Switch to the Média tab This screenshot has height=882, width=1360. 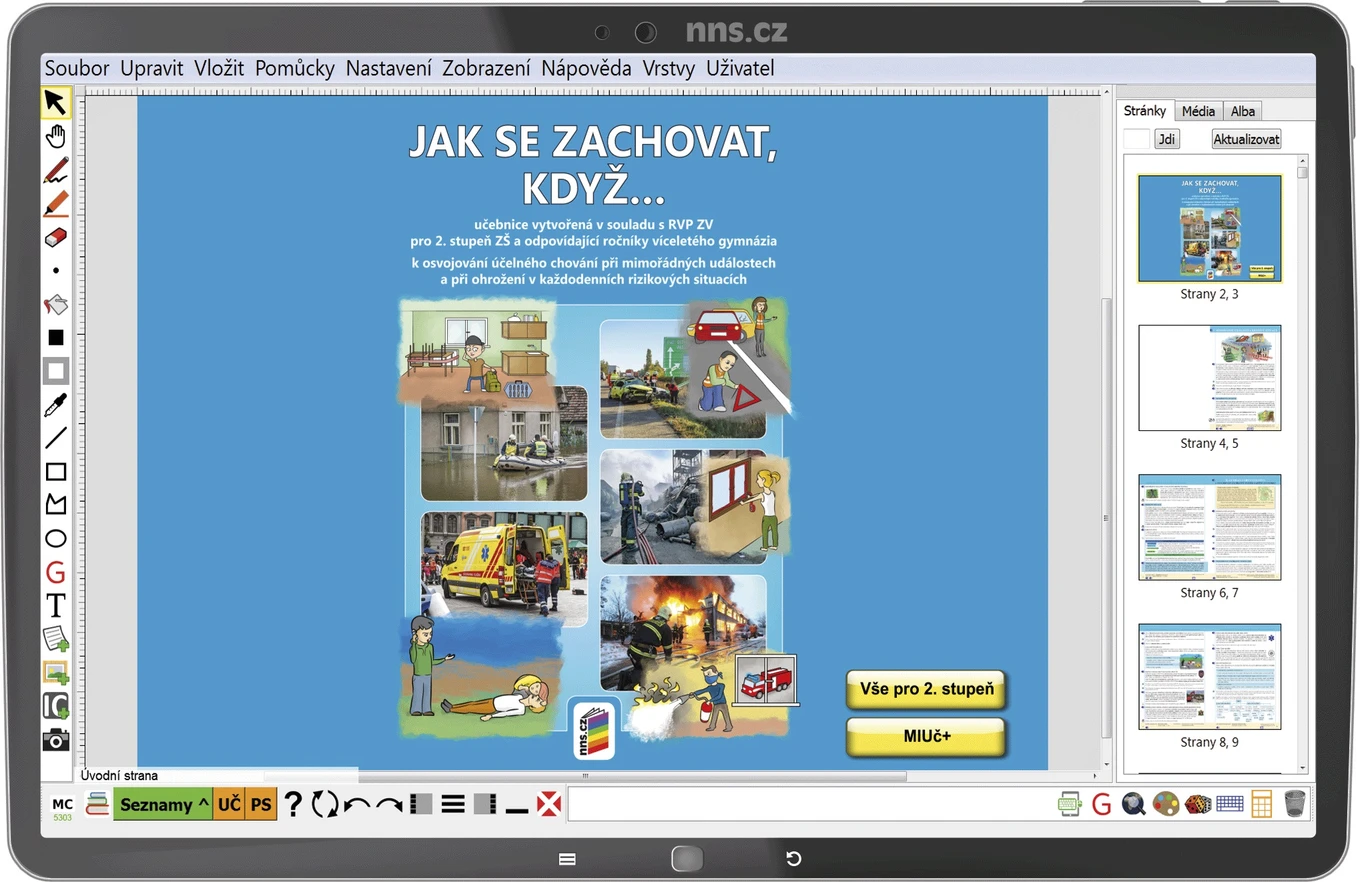tap(1198, 111)
